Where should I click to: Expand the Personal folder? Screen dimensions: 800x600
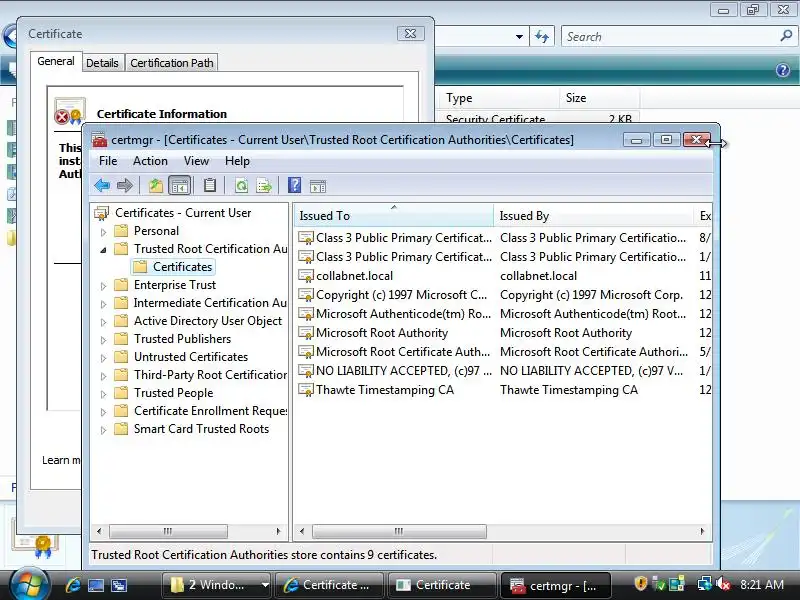103,232
